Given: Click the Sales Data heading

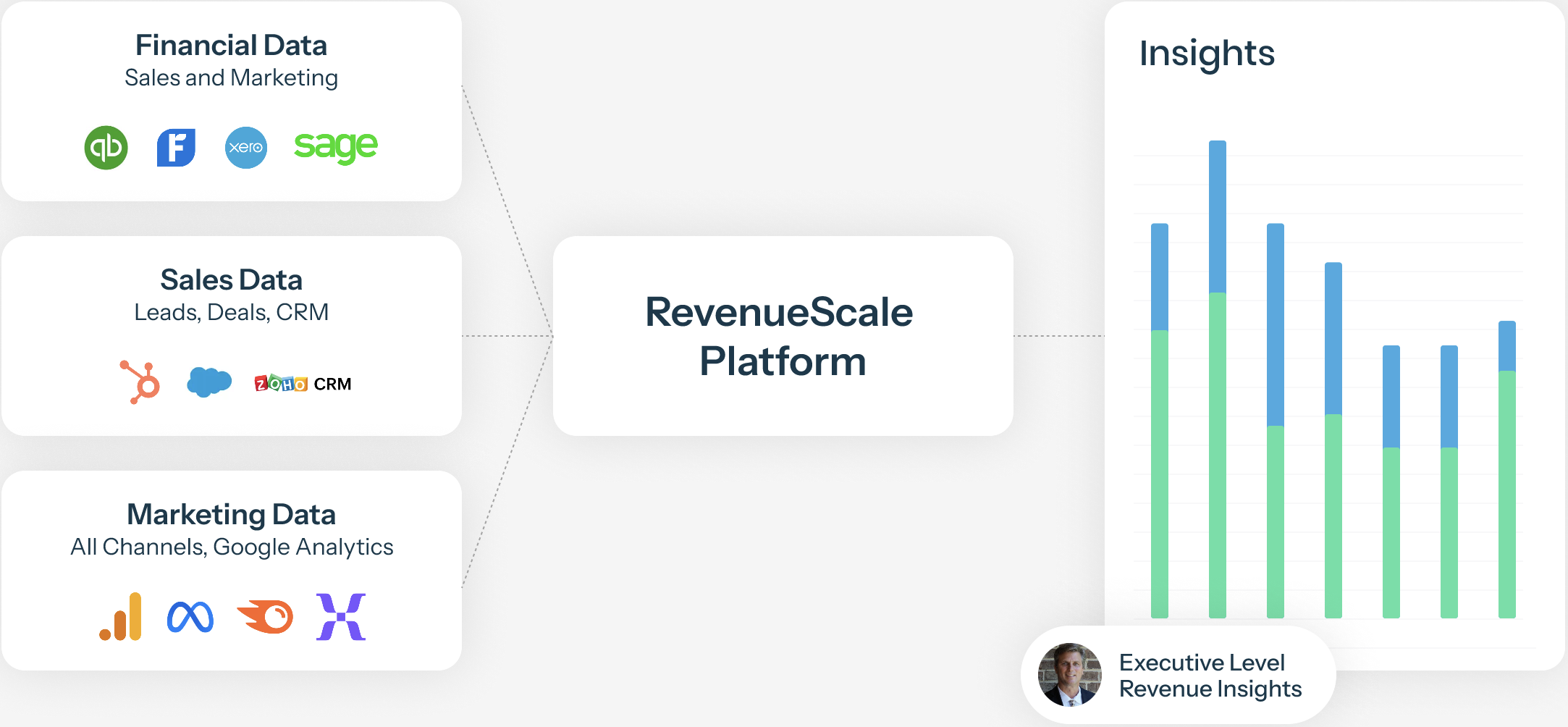Looking at the screenshot, I should point(231,280).
